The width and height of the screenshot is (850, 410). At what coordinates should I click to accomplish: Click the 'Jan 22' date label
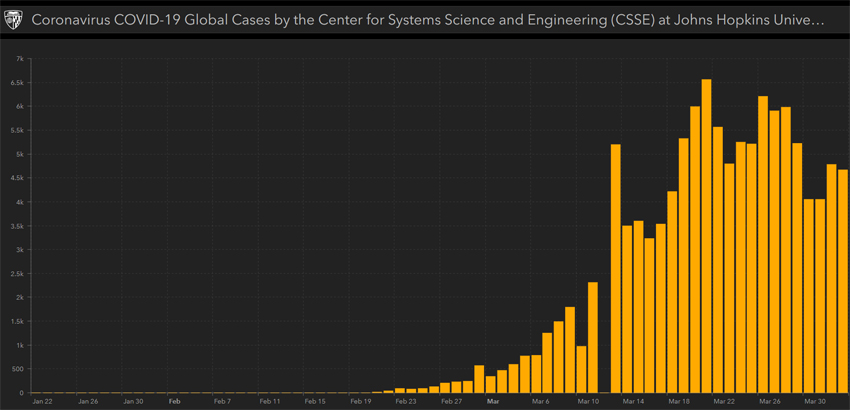43,401
